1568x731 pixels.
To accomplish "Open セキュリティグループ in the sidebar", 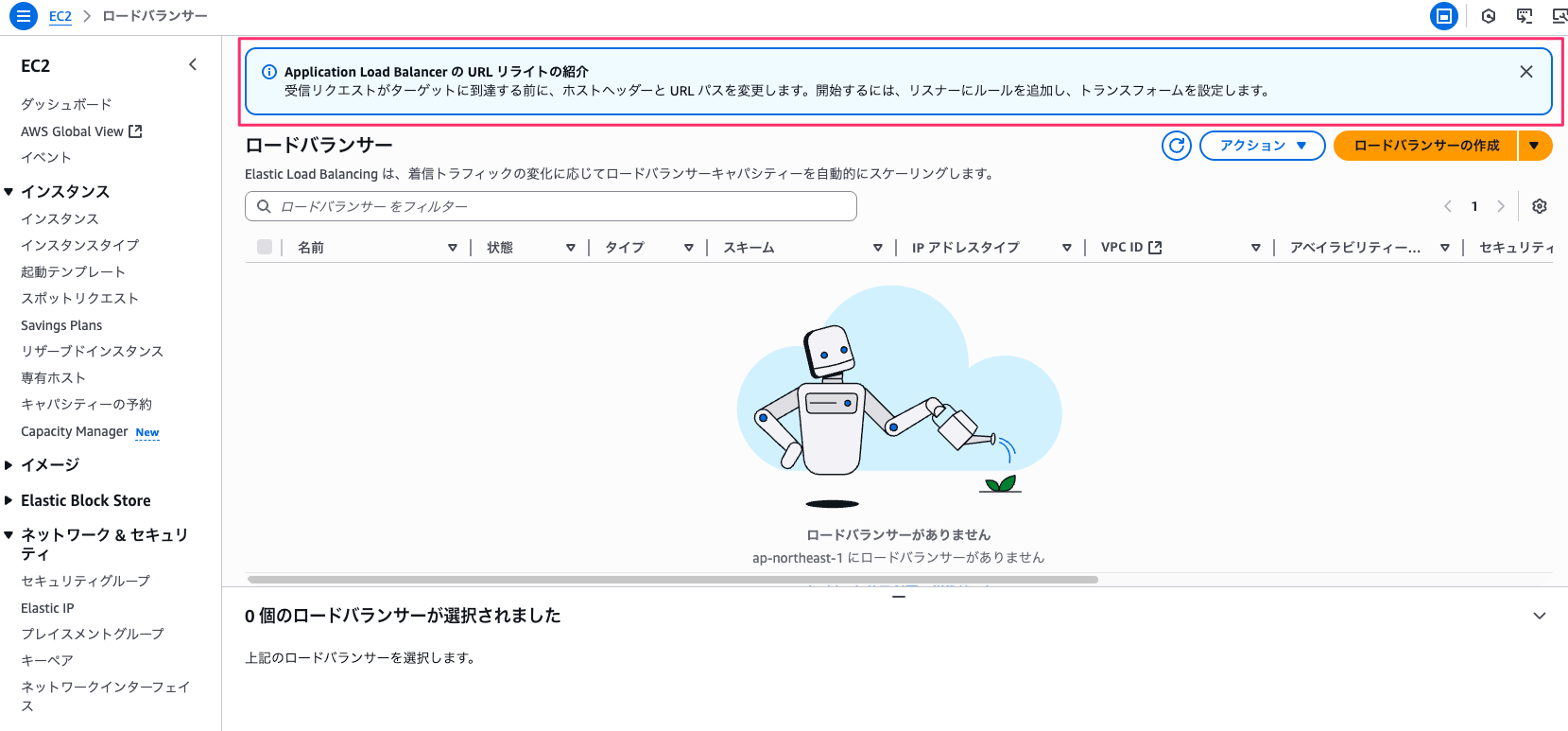I will (85, 581).
